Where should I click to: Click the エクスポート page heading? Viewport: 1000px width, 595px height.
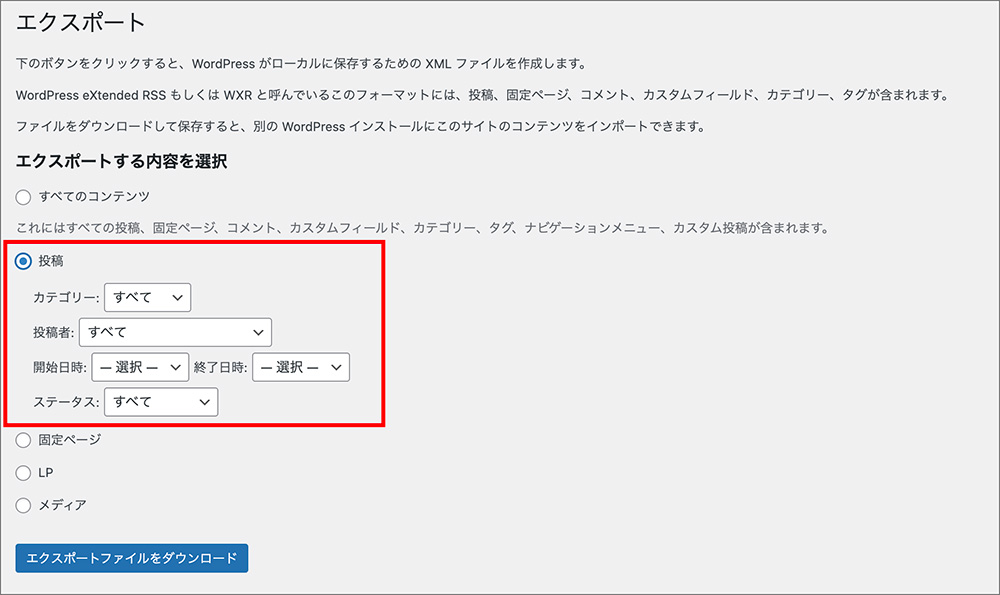81,22
